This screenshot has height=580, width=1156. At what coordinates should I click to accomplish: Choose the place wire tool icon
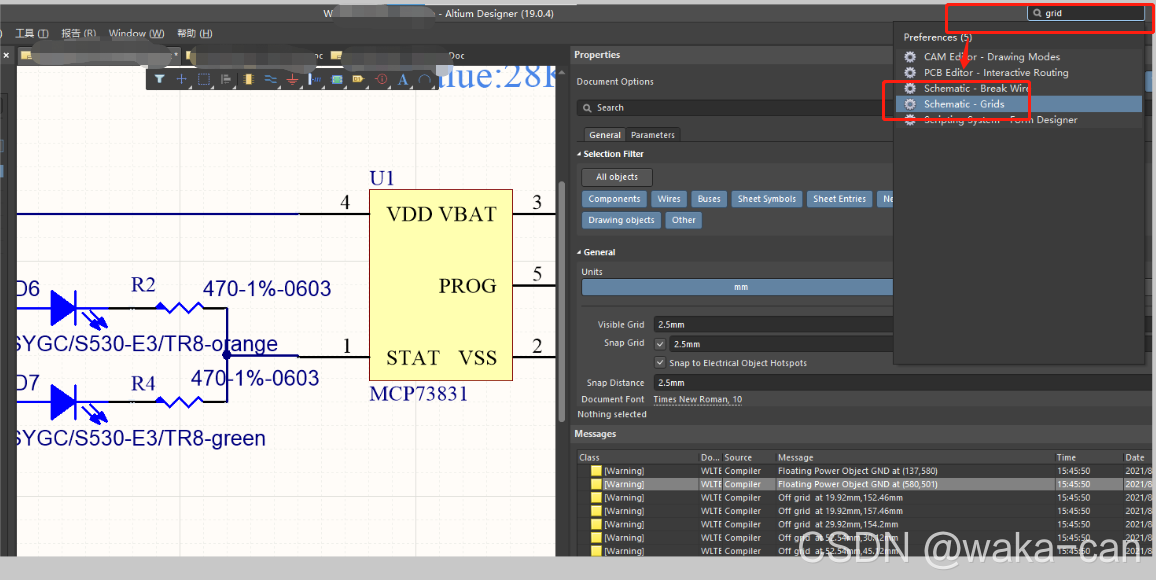pyautogui.click(x=270, y=79)
